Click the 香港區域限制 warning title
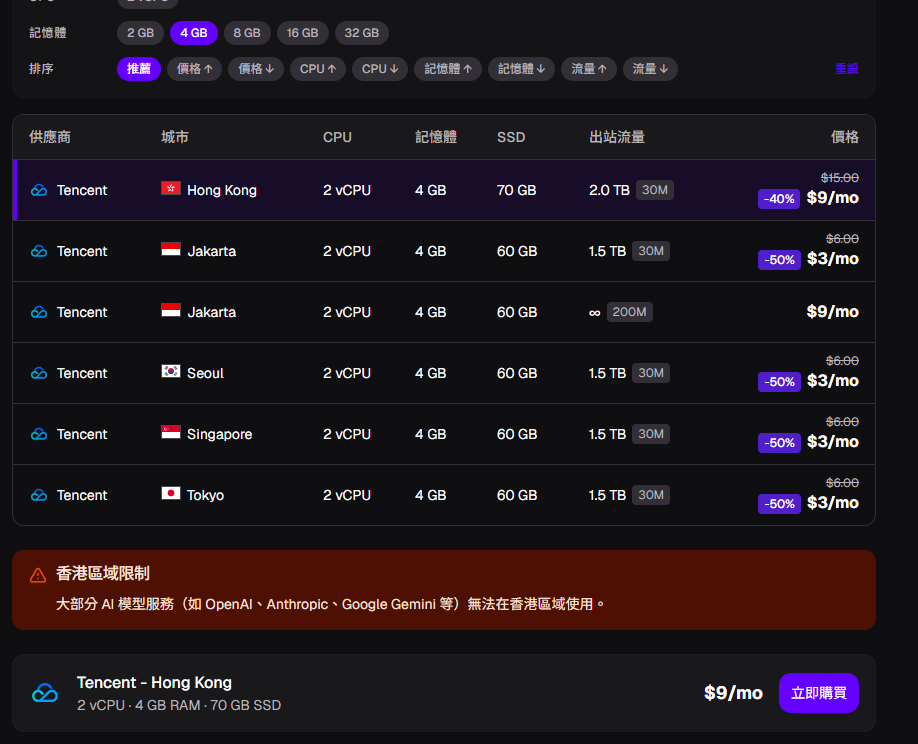The image size is (918, 744). tap(103, 574)
